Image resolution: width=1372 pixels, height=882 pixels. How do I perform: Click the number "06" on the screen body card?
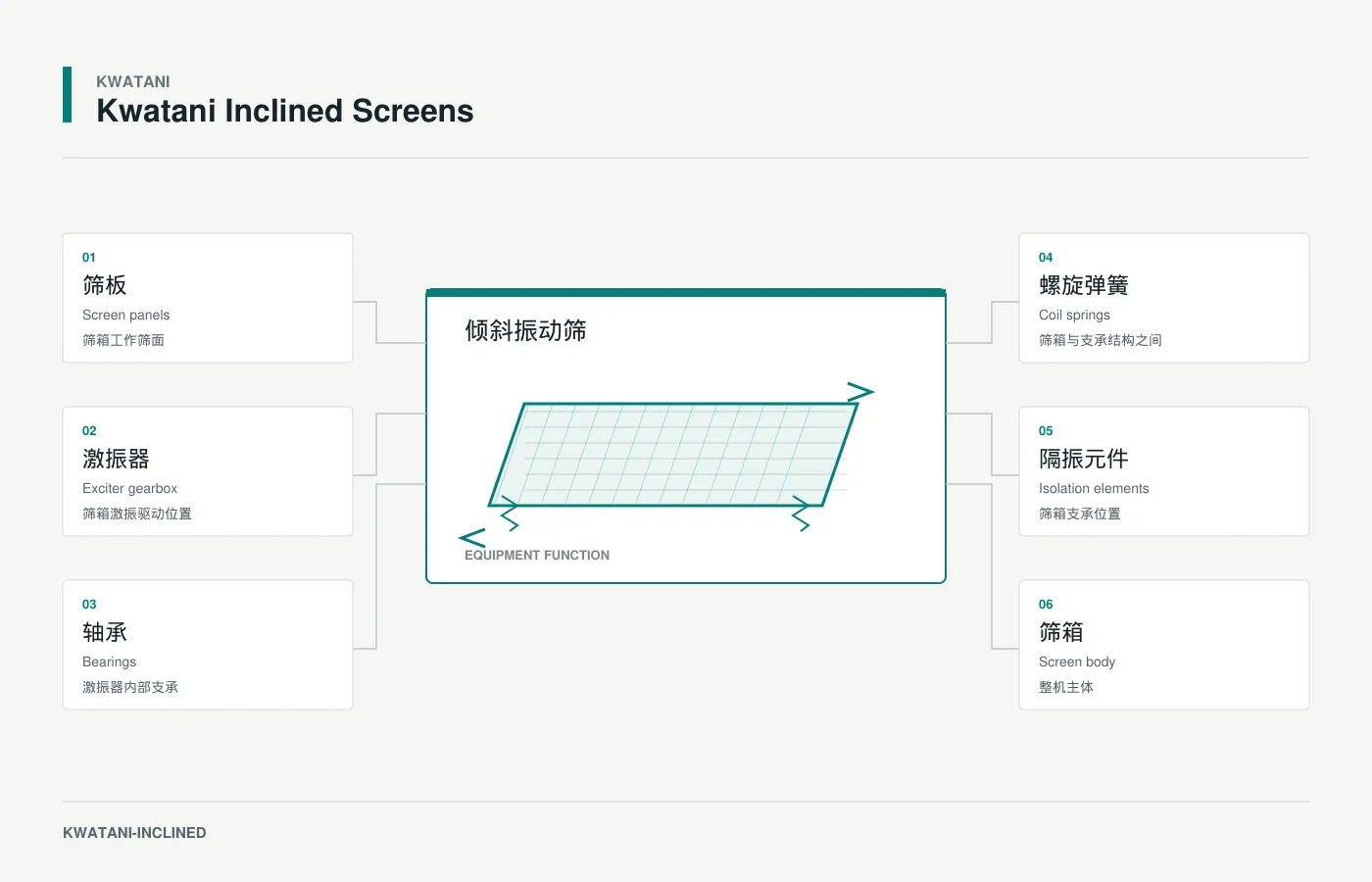[1046, 605]
